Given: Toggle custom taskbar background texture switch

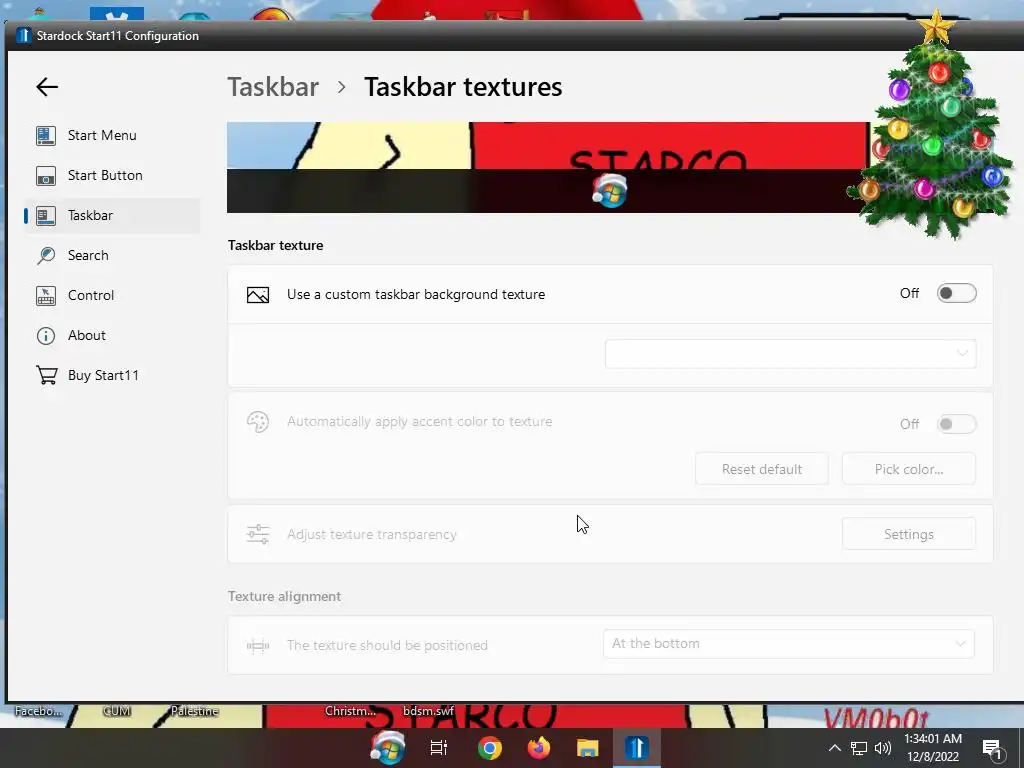Looking at the screenshot, I should tap(957, 293).
